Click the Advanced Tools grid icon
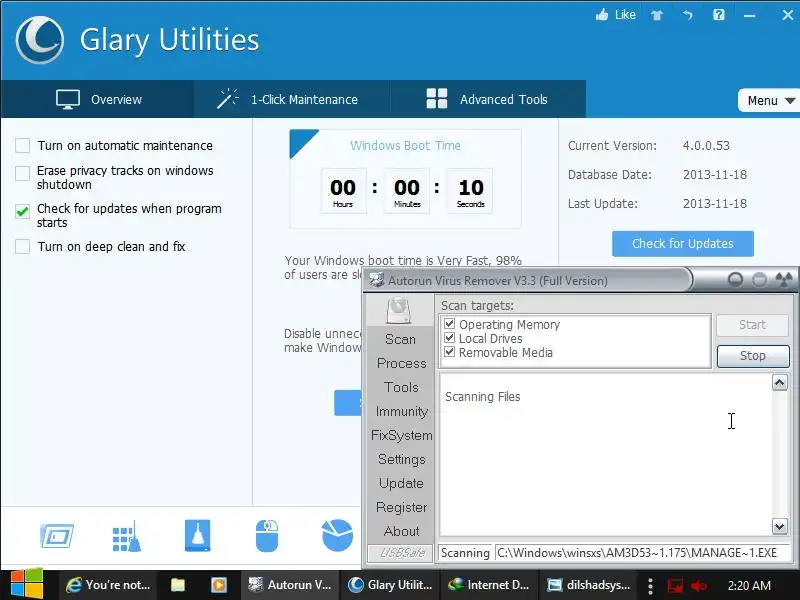The width and height of the screenshot is (800, 600). pos(437,98)
